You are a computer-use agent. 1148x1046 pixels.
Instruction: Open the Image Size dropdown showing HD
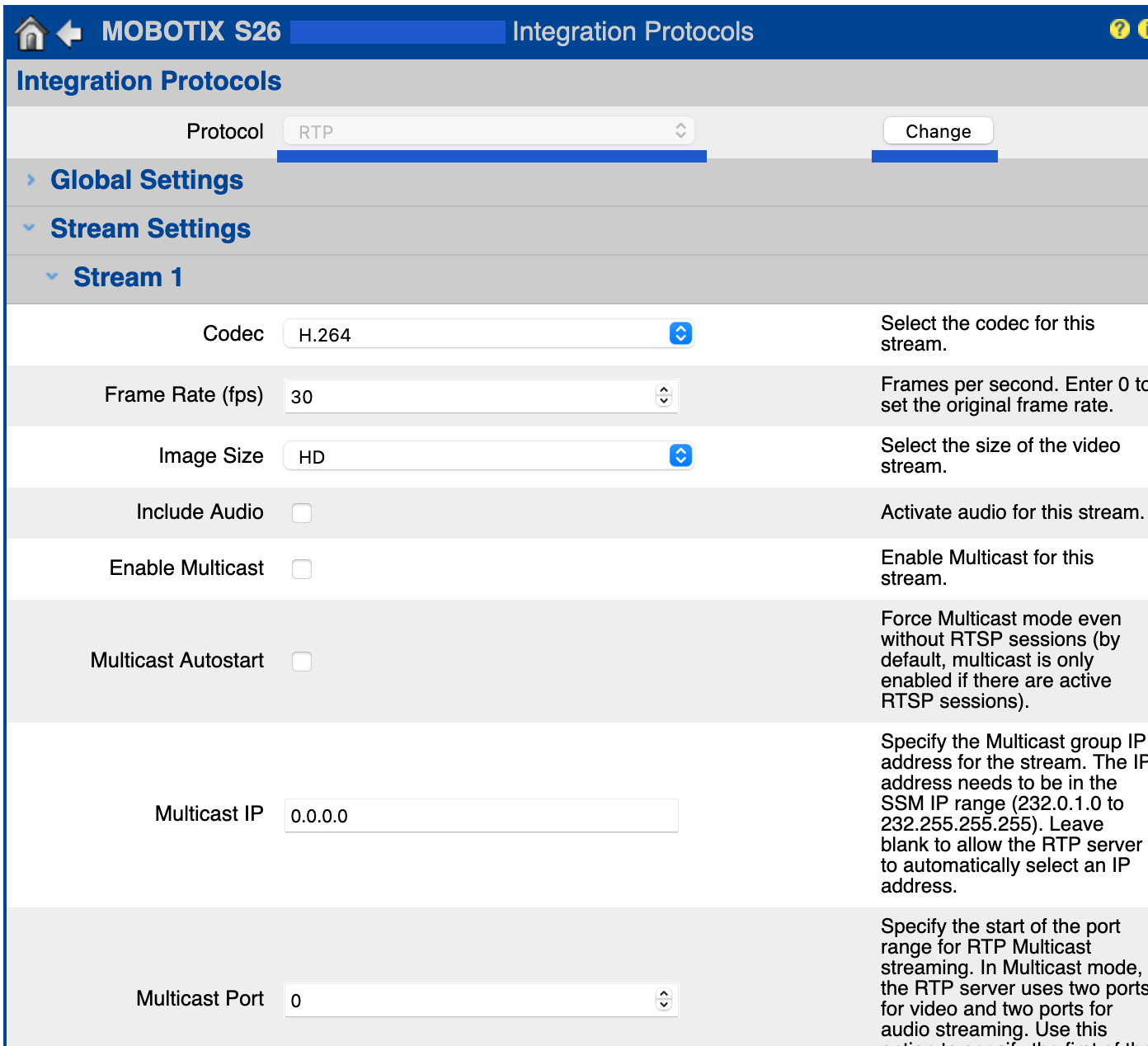[x=488, y=456]
